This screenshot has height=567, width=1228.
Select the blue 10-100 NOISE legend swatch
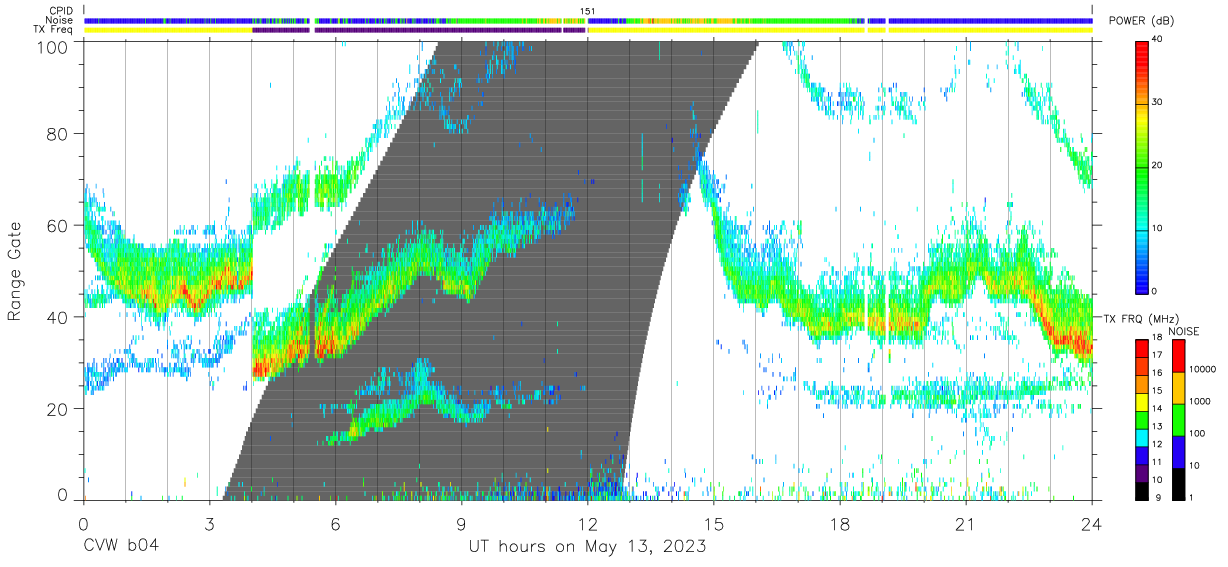click(x=1178, y=451)
